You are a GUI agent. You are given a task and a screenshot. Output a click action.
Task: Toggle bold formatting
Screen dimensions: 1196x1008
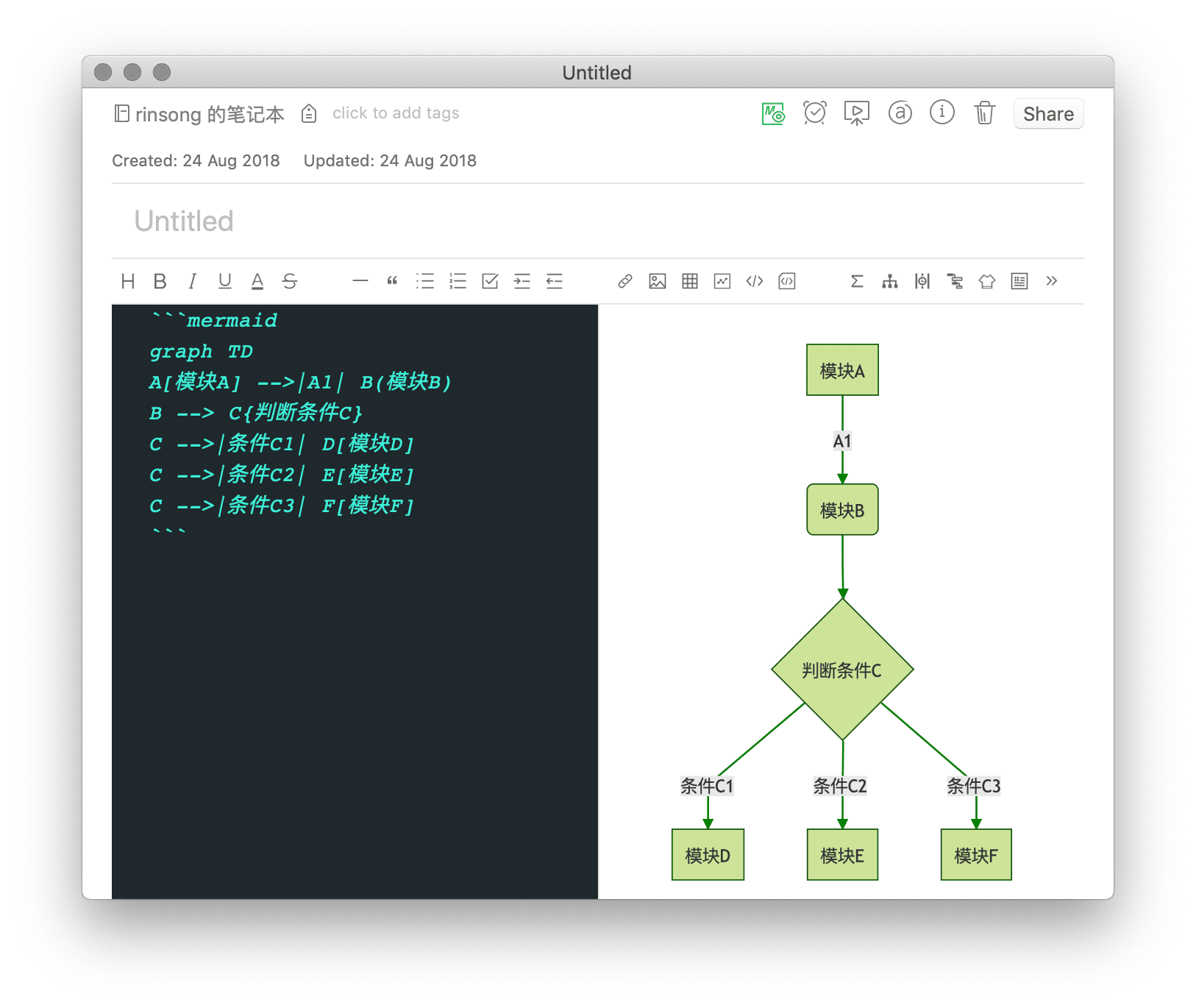(160, 281)
